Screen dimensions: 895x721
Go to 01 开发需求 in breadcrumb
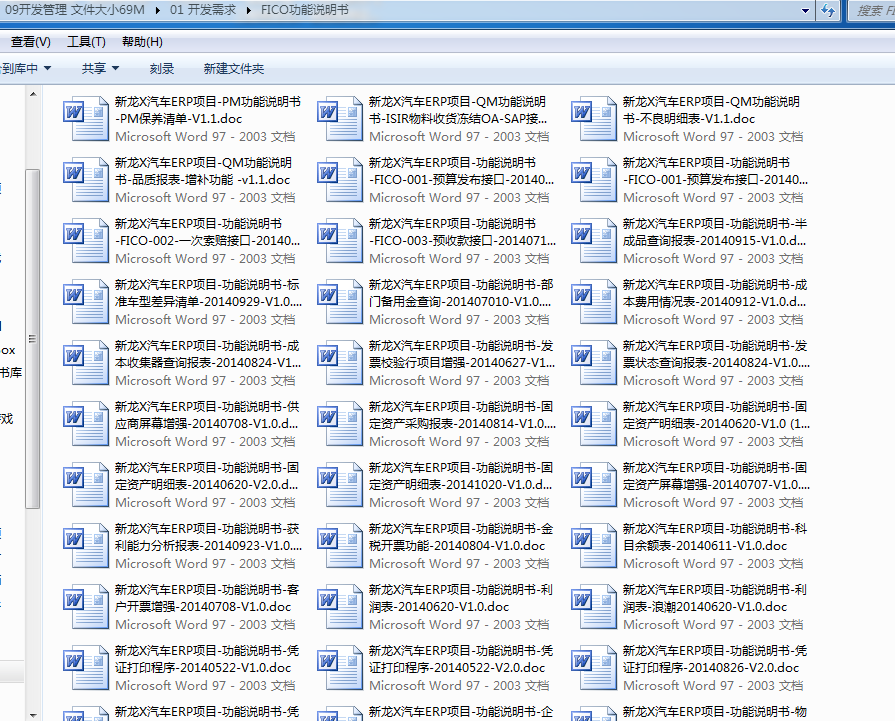pyautogui.click(x=203, y=10)
